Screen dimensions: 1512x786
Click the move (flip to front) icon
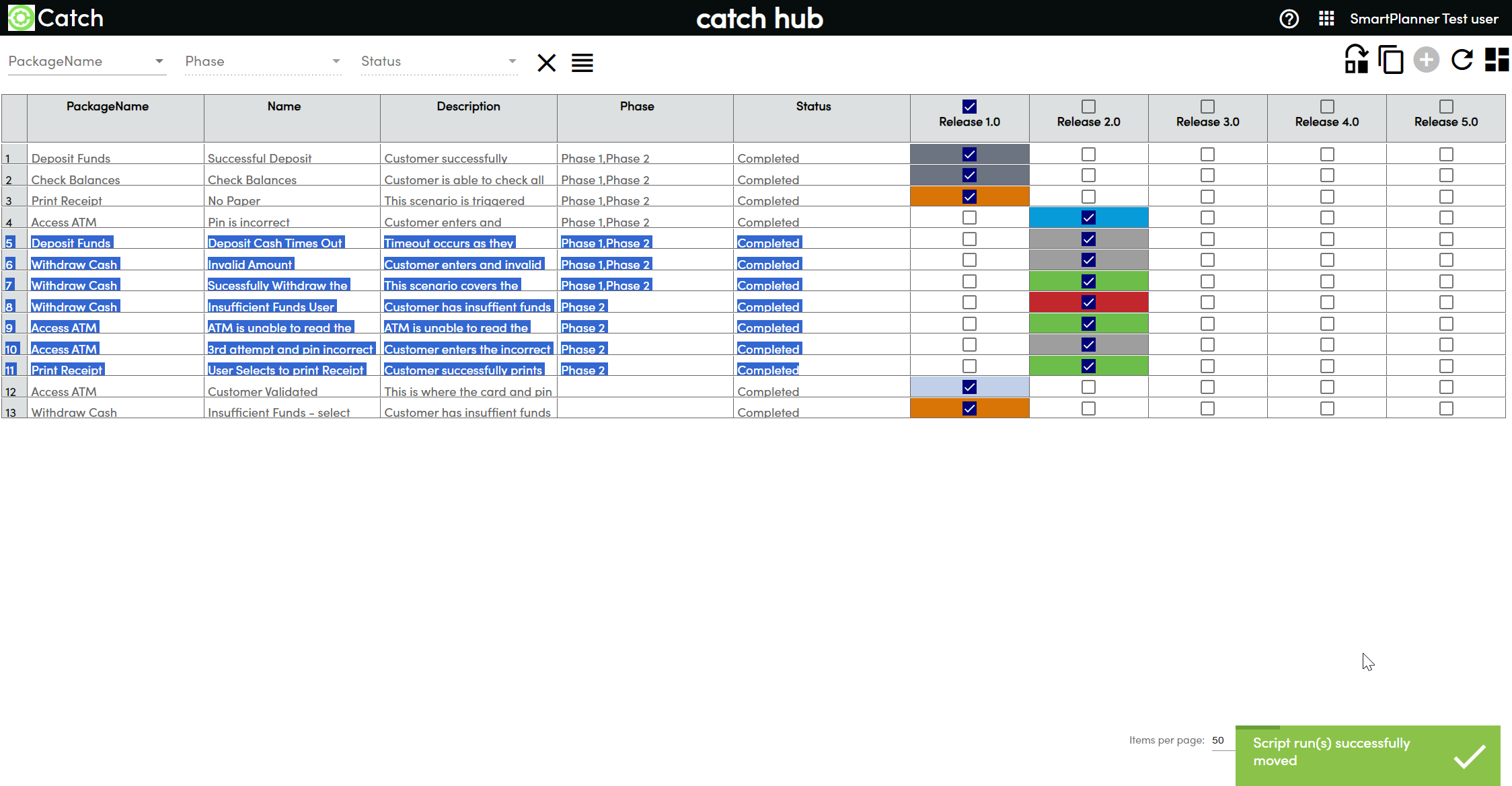pyautogui.click(x=1356, y=60)
